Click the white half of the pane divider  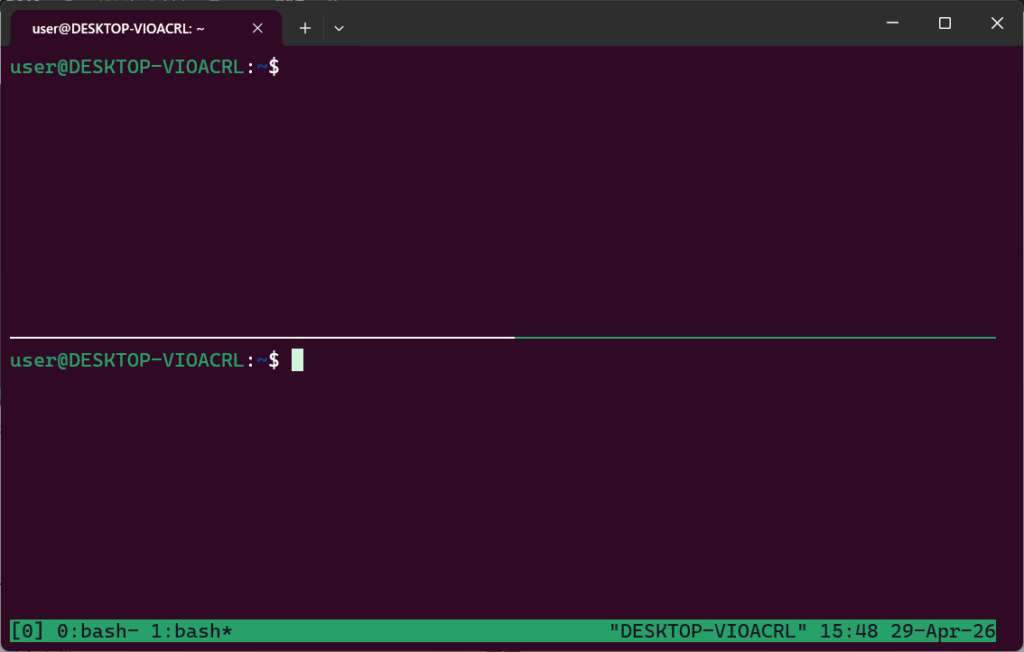[x=260, y=338]
